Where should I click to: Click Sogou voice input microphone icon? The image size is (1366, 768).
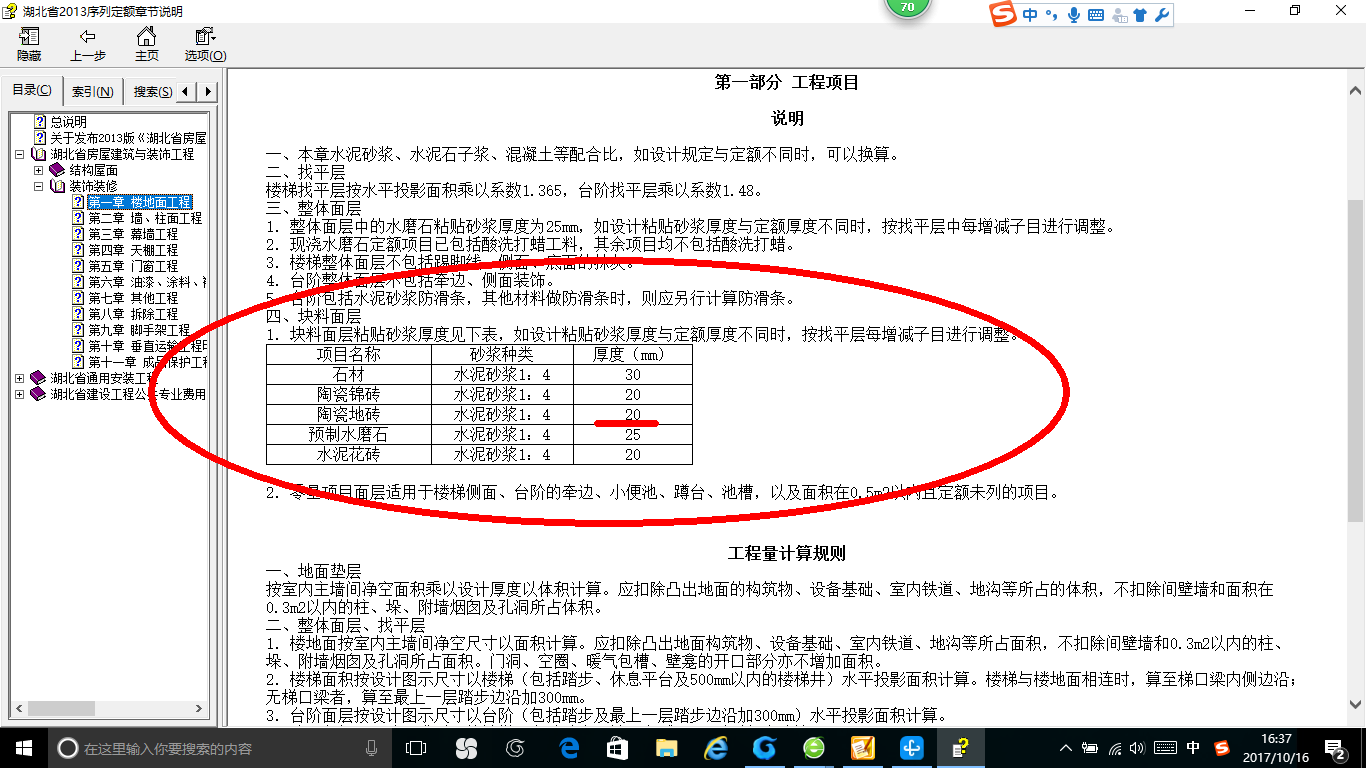pyautogui.click(x=1074, y=14)
